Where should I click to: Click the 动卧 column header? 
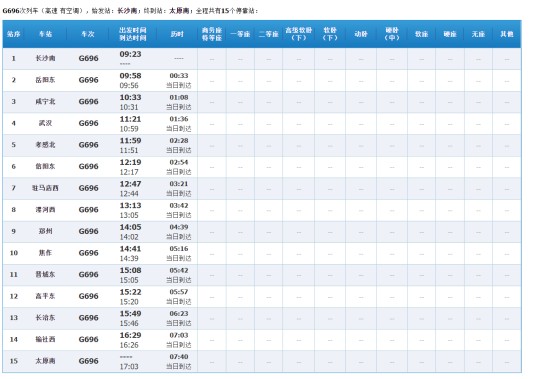(x=361, y=34)
